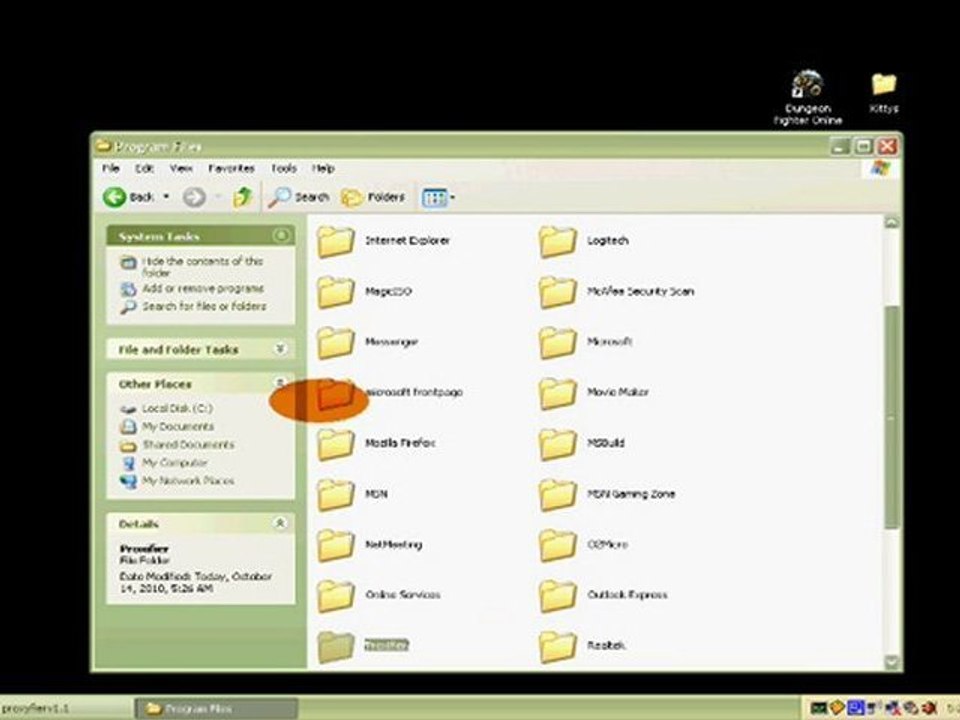Click Search for files or folders link
The image size is (960, 720).
[204, 306]
